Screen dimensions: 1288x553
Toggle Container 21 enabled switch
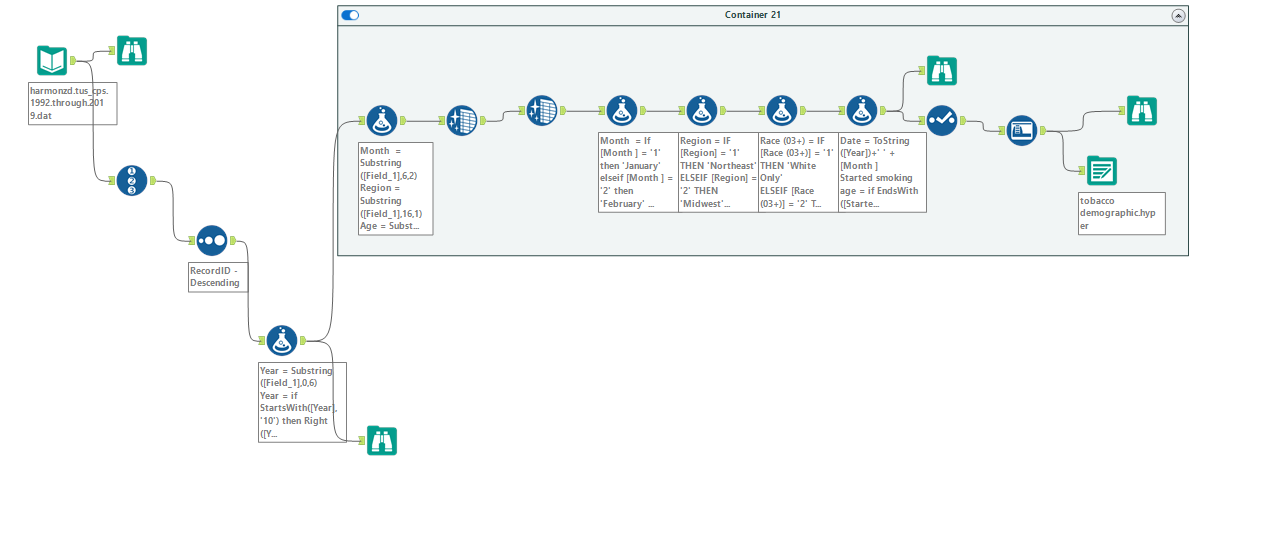pos(350,15)
